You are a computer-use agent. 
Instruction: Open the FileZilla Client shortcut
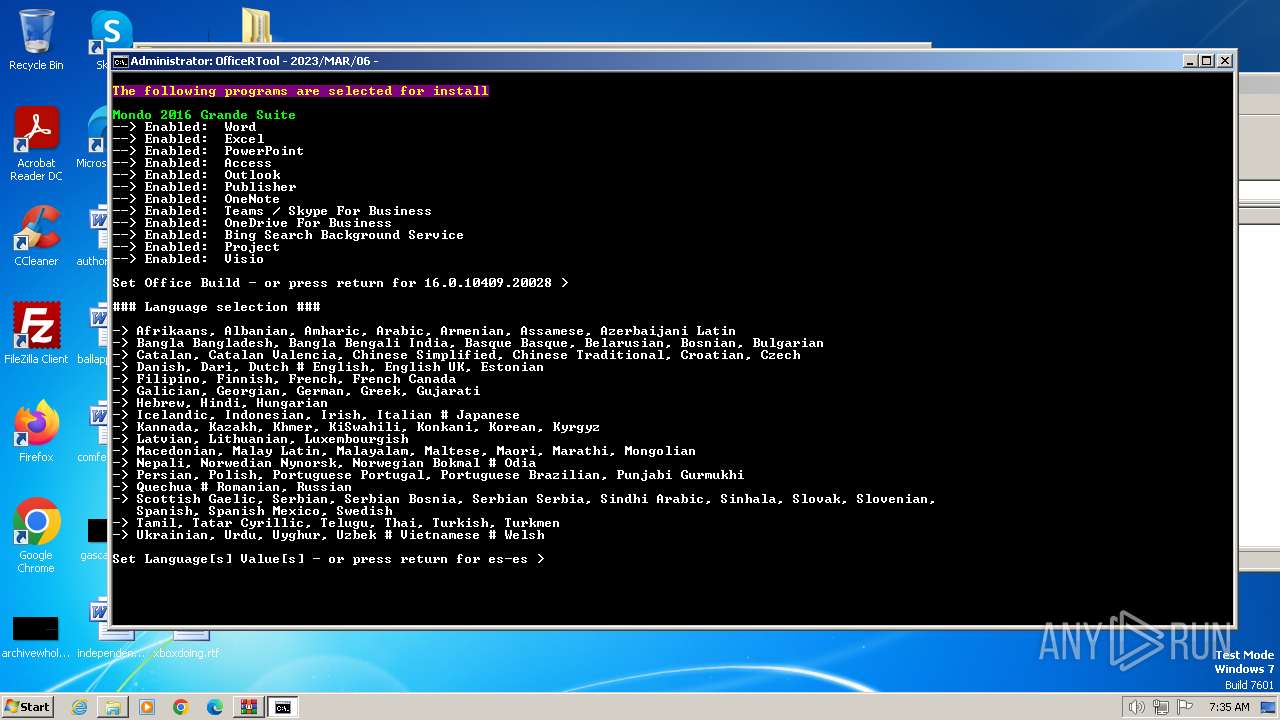click(36, 333)
